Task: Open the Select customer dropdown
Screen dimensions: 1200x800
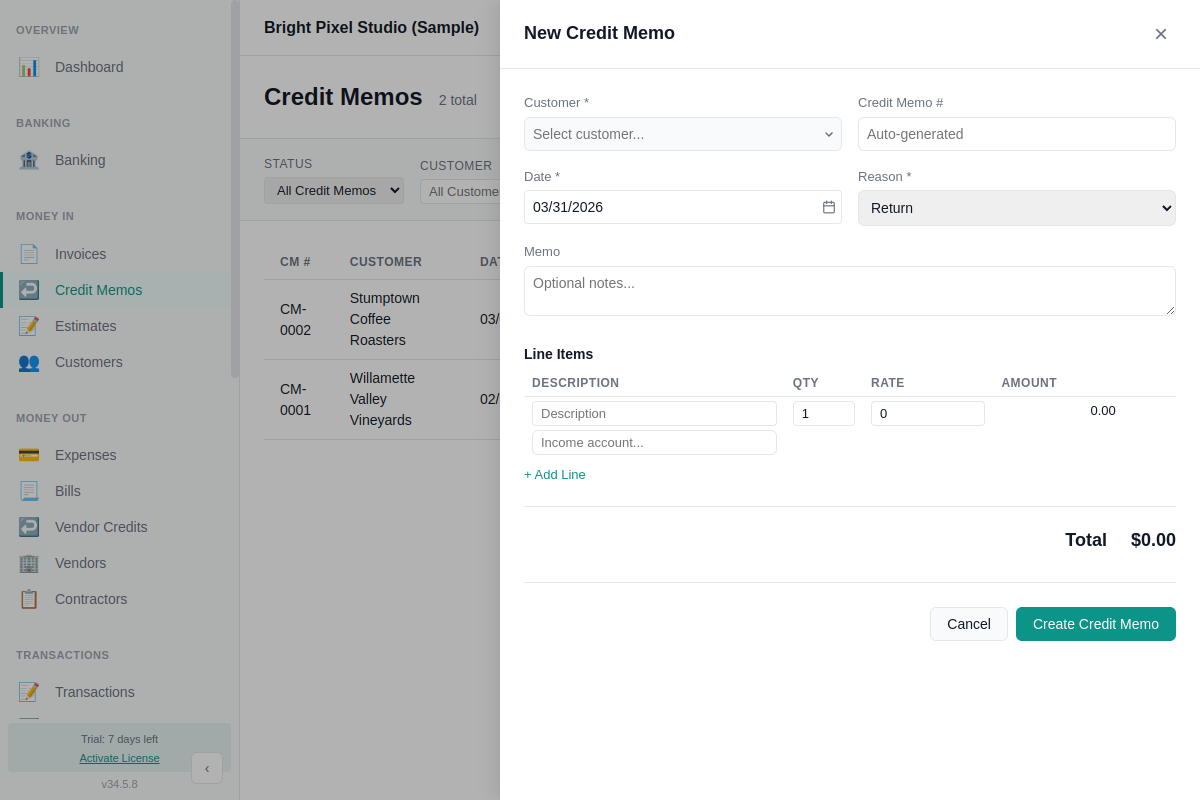Action: coord(682,133)
